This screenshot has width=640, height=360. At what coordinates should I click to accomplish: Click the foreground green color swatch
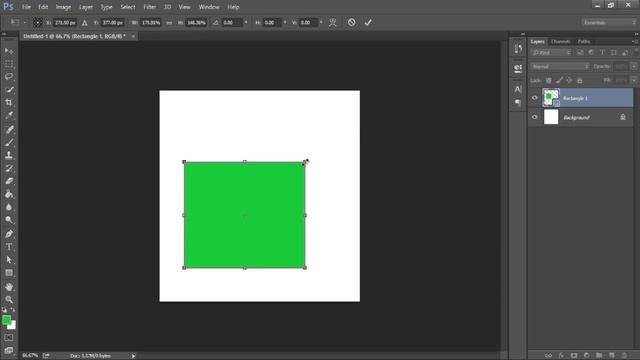click(6, 320)
